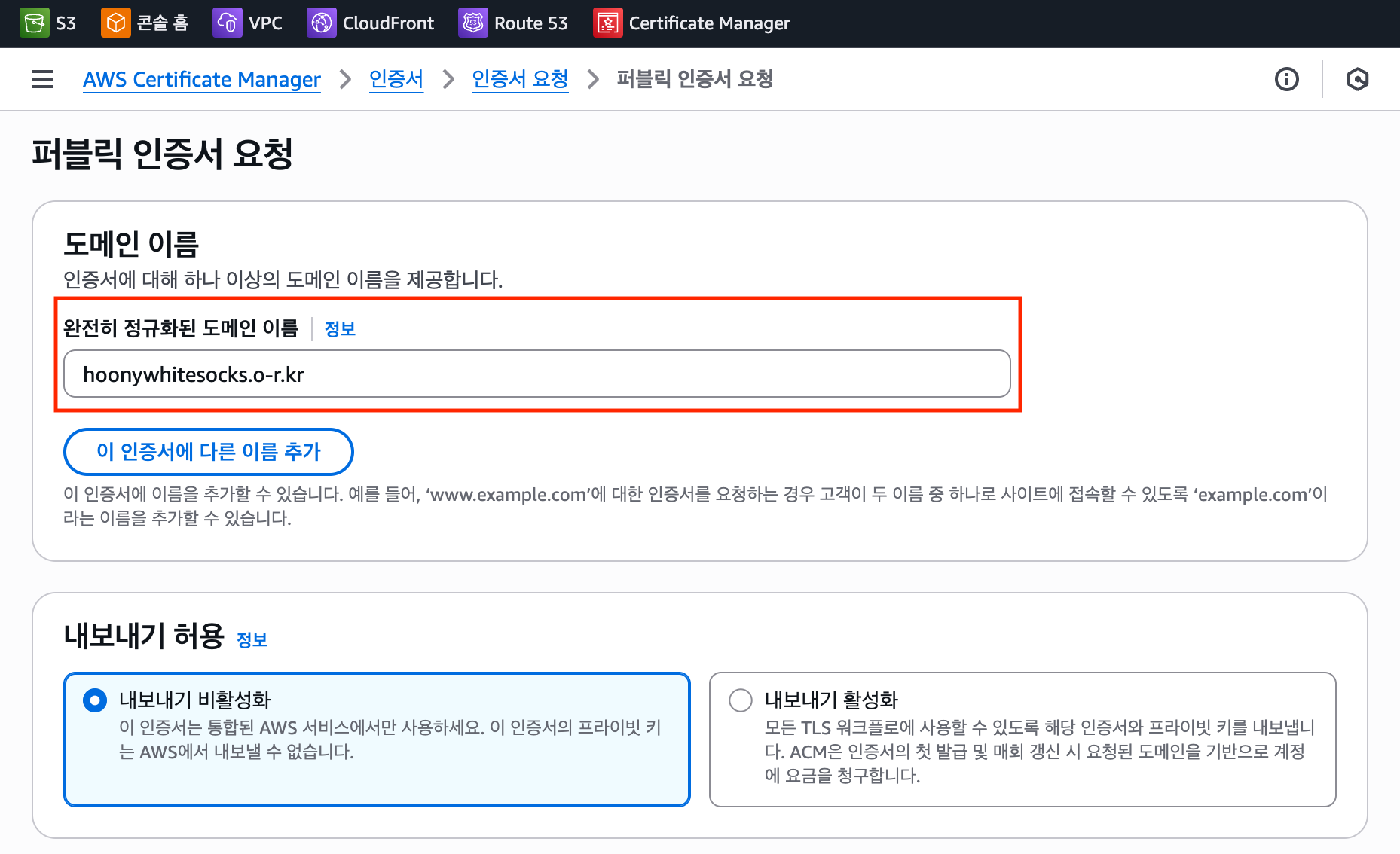Go to the '인증서' breadcrumb link
The image size is (1400, 854).
[x=396, y=79]
